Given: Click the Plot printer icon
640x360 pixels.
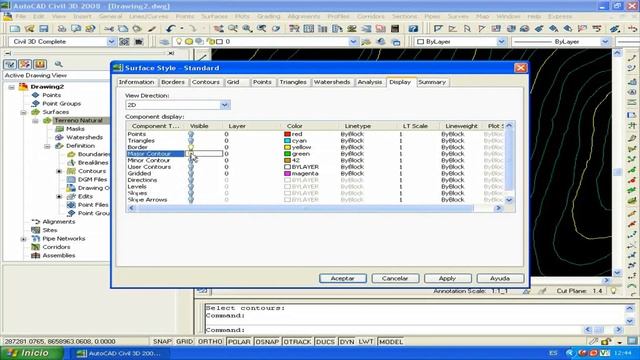Looking at the screenshot, I should pyautogui.click(x=62, y=29).
